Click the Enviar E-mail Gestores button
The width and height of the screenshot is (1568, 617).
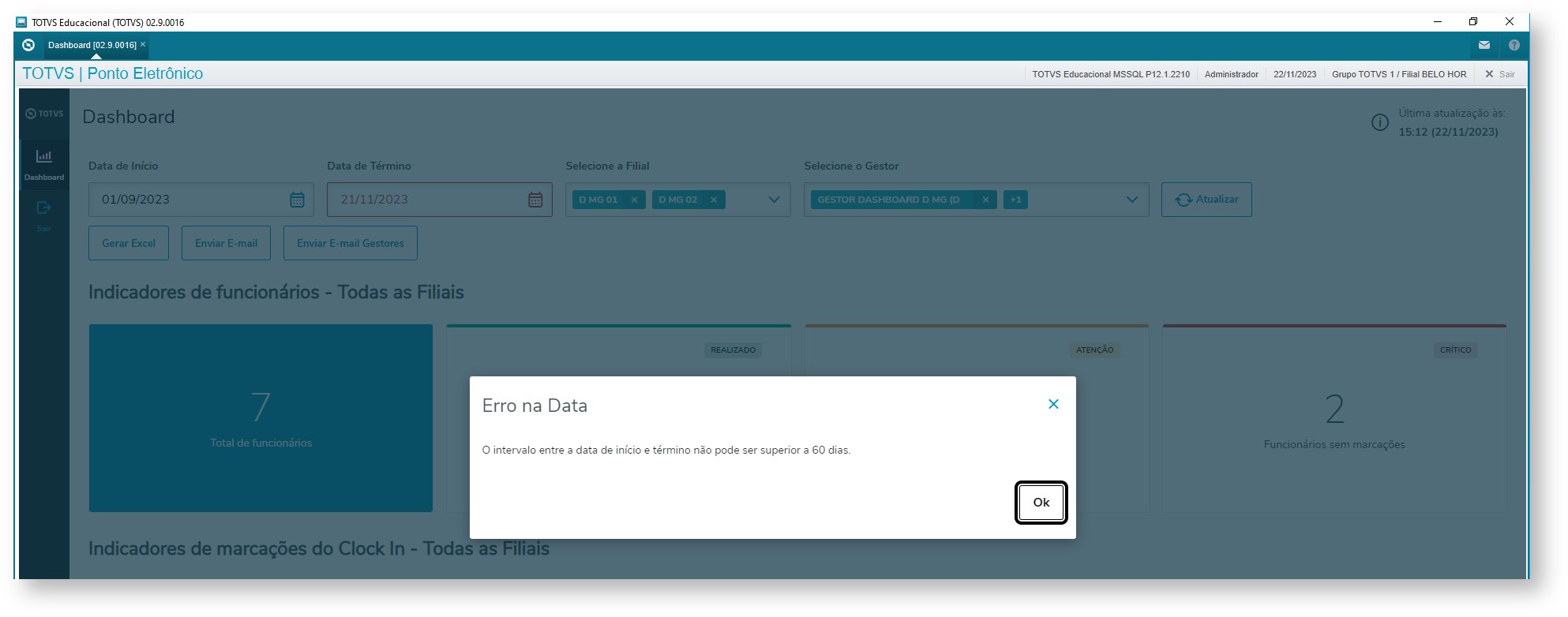click(351, 243)
